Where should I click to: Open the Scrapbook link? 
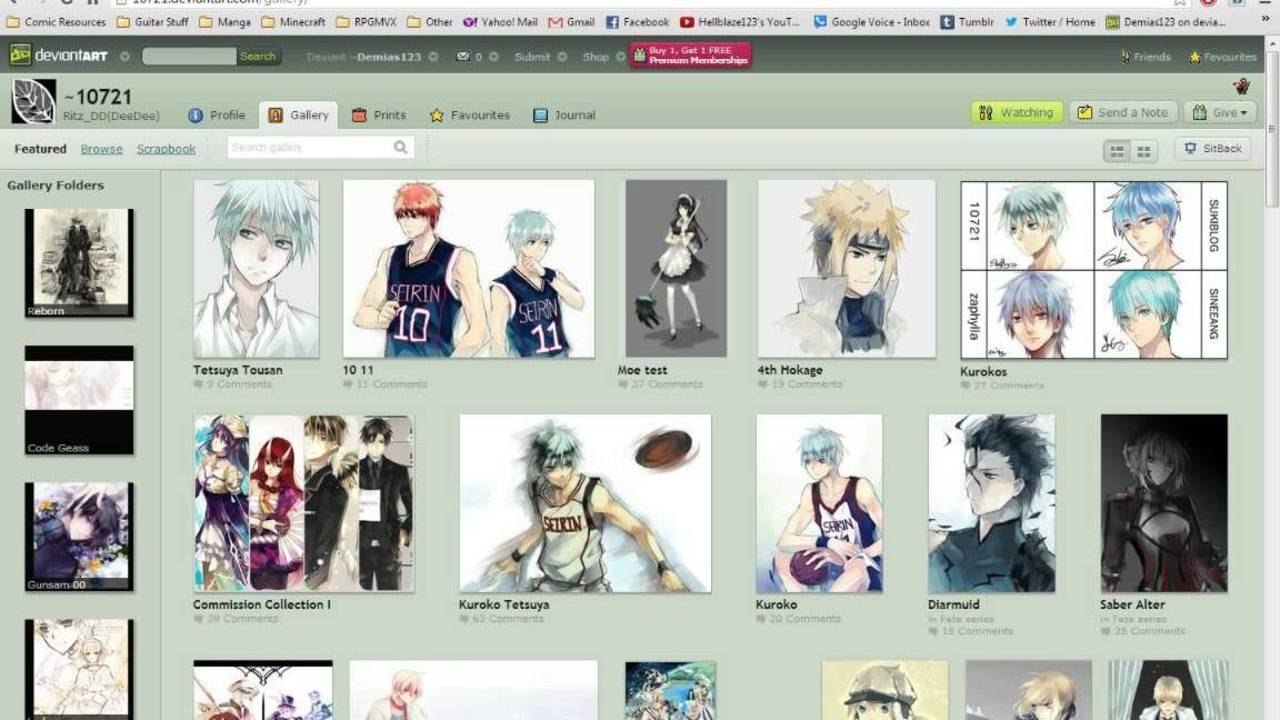pyautogui.click(x=166, y=149)
